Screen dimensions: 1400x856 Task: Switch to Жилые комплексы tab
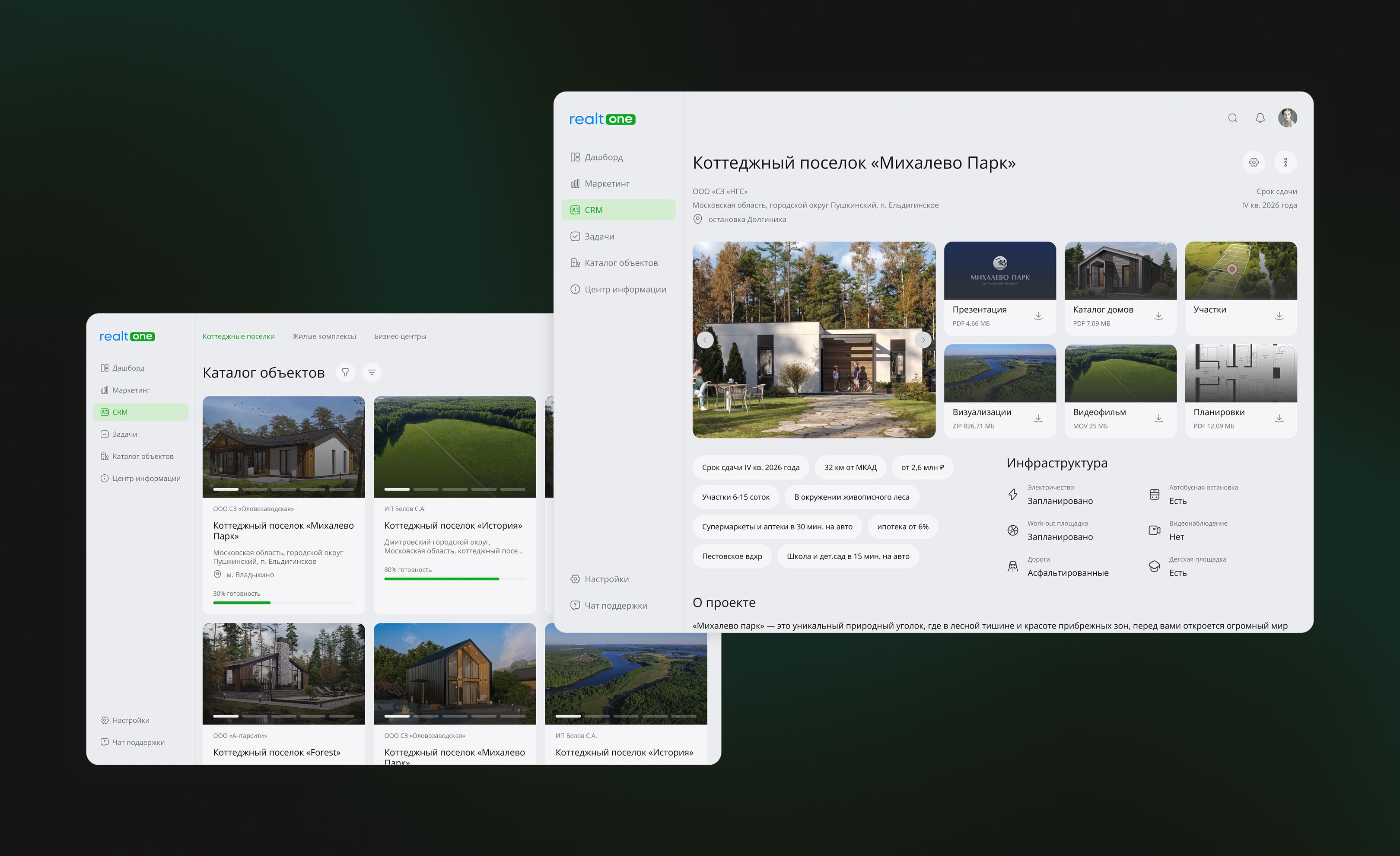coord(324,336)
